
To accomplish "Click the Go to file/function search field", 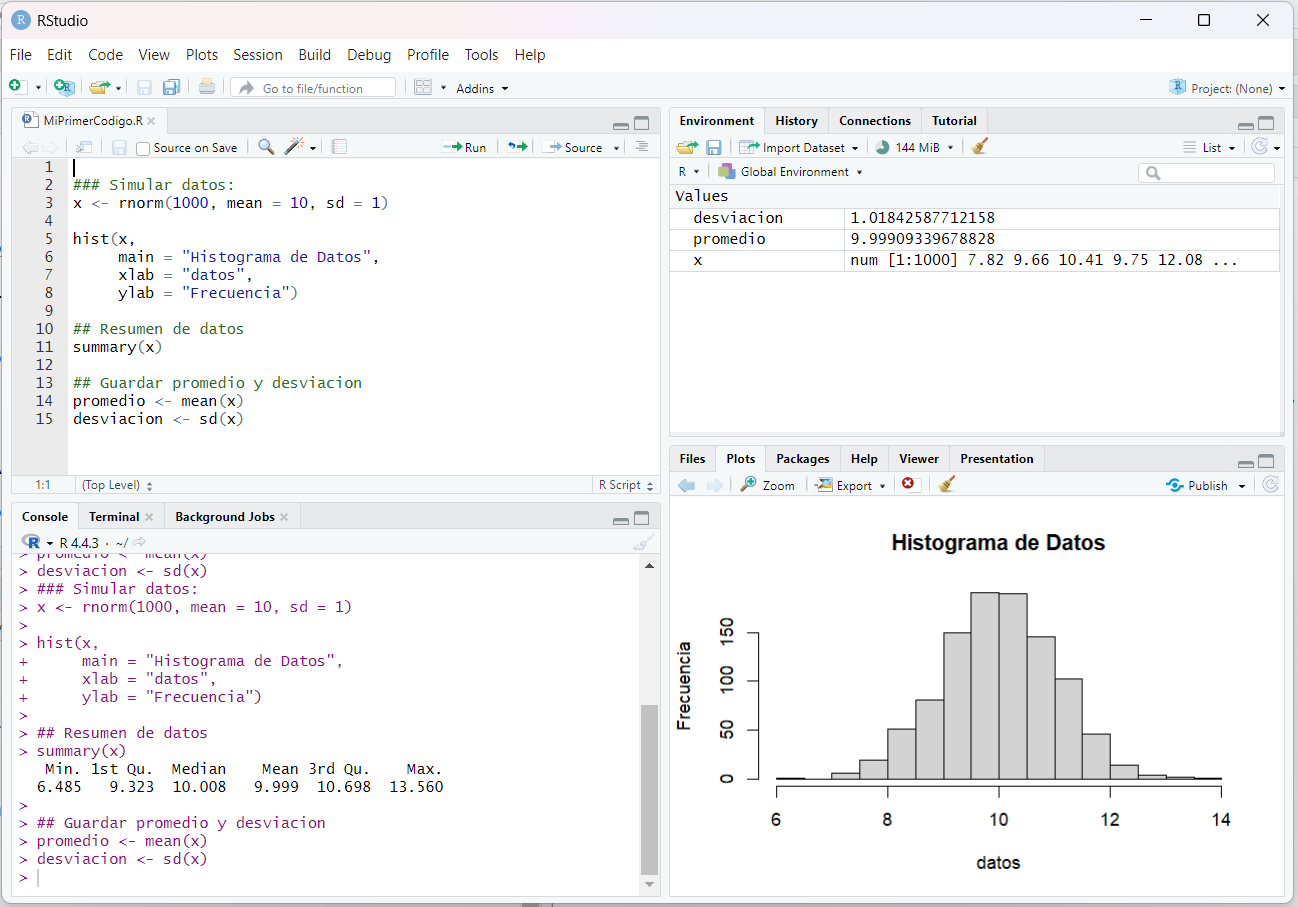I will pos(313,88).
